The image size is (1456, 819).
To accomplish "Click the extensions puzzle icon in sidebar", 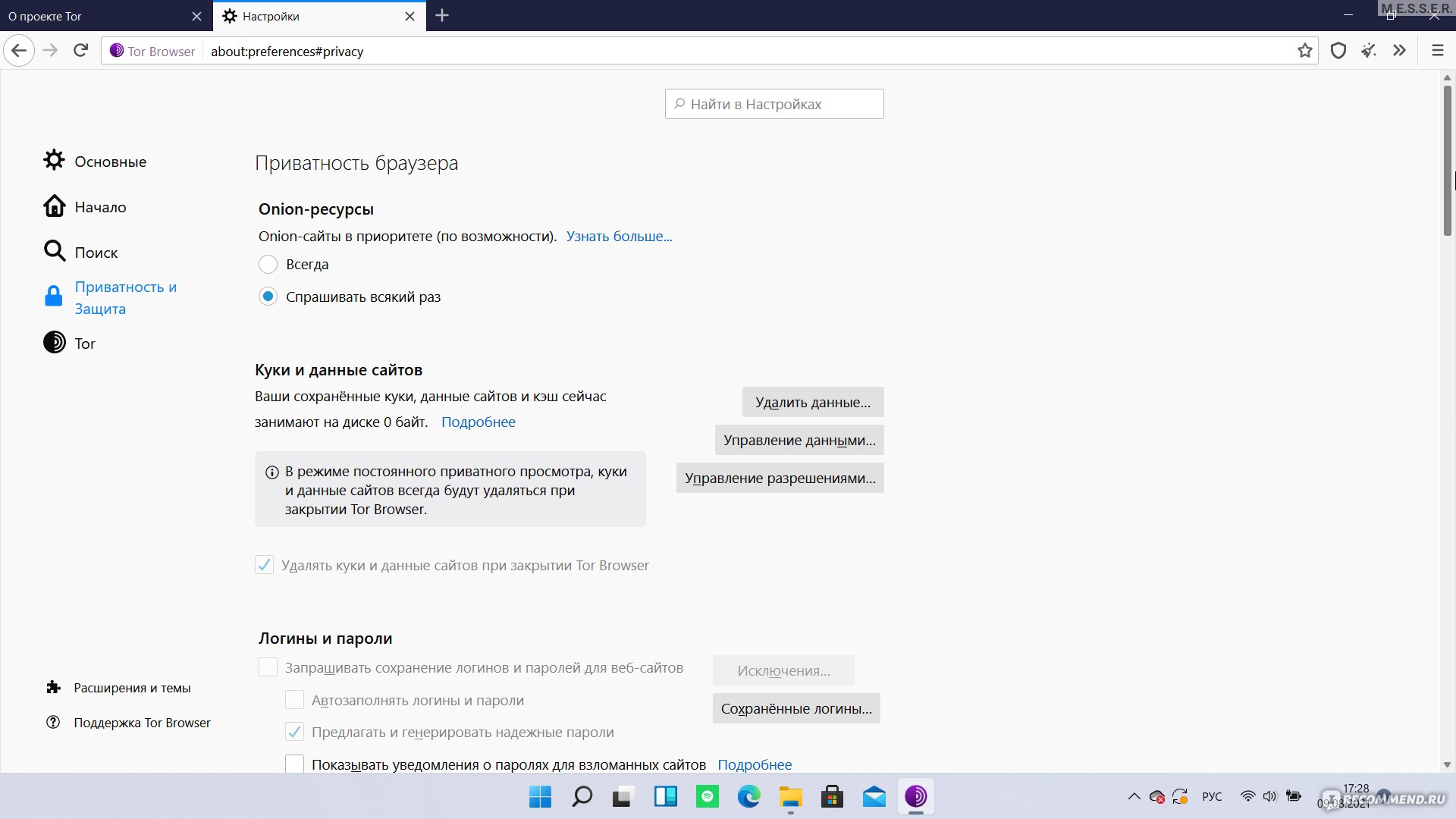I will [x=53, y=687].
